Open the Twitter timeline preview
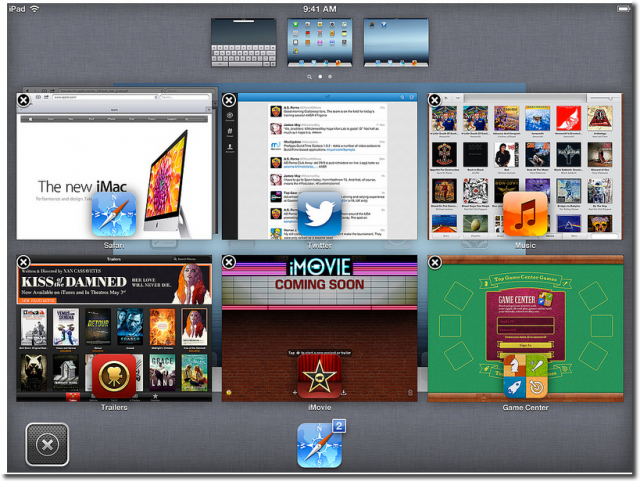 point(320,166)
